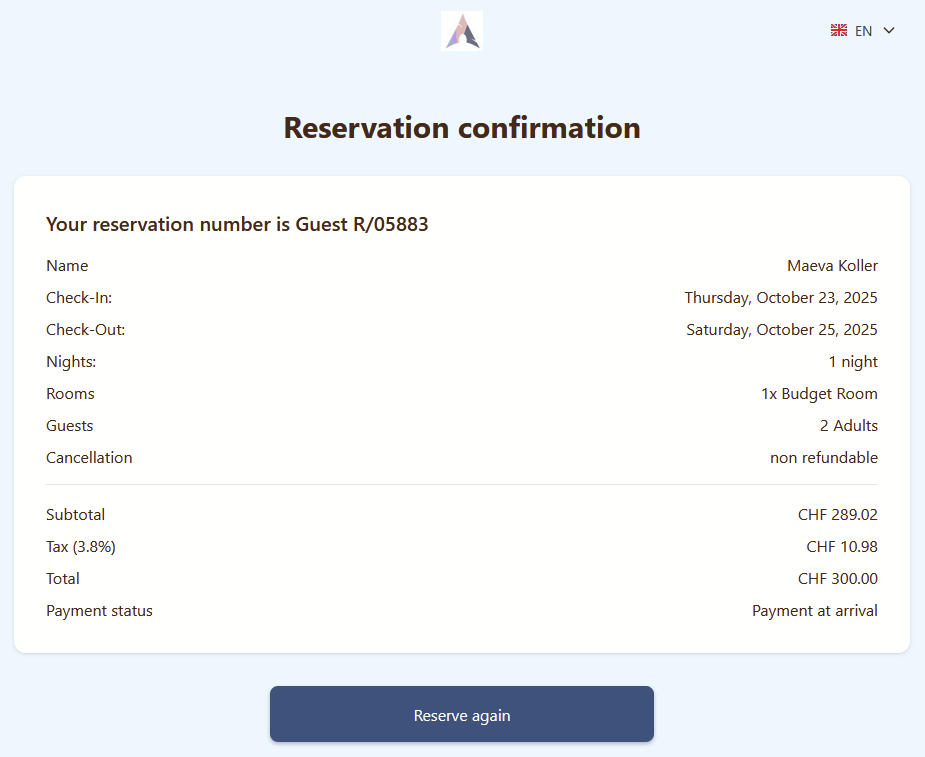Screen dimensions: 925x757
Task: Click the hotel logo at top
Action: (462, 31)
